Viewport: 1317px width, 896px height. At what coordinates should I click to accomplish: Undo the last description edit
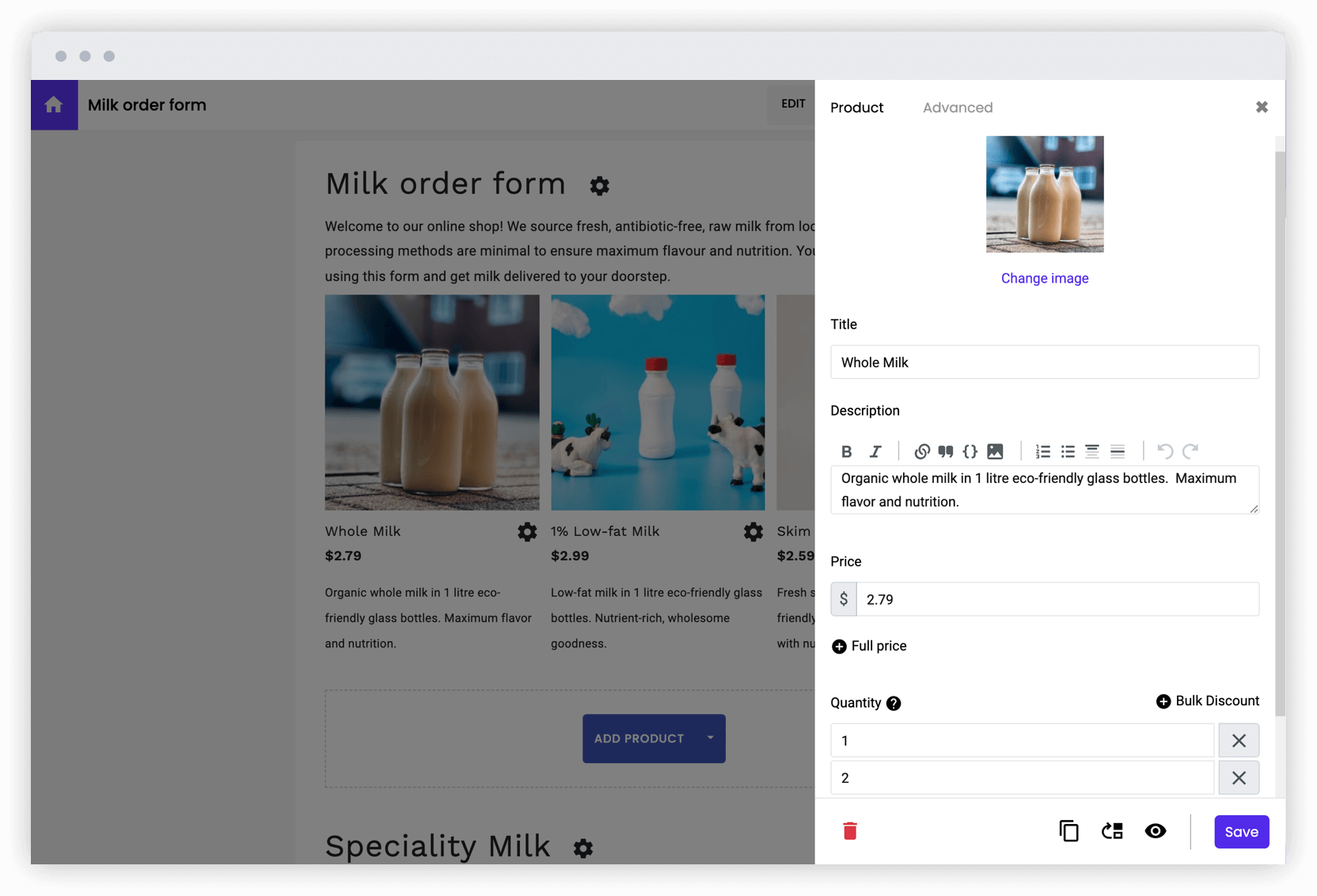click(1164, 451)
